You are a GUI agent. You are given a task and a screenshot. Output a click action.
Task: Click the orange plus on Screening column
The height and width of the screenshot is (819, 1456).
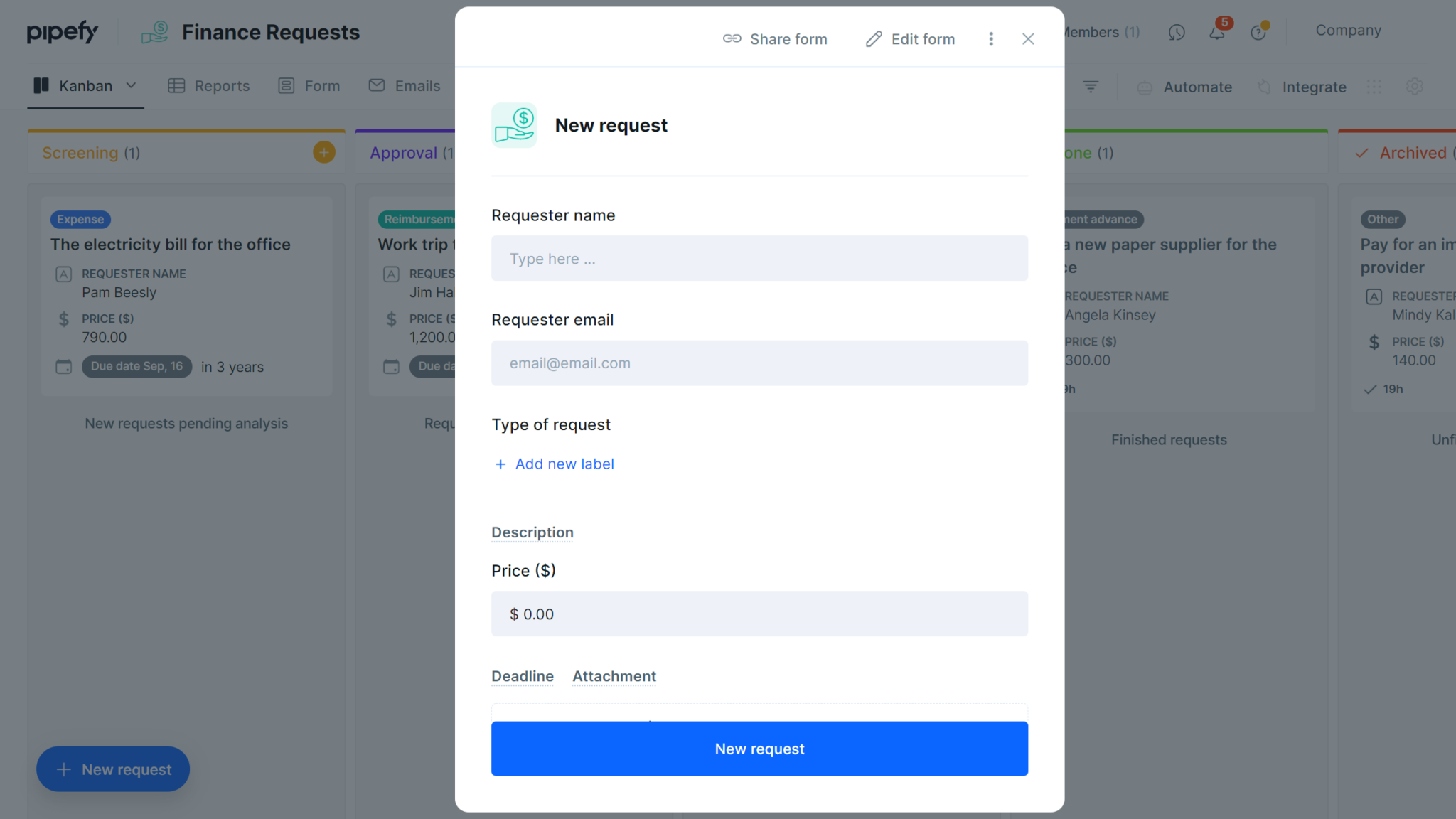323,151
